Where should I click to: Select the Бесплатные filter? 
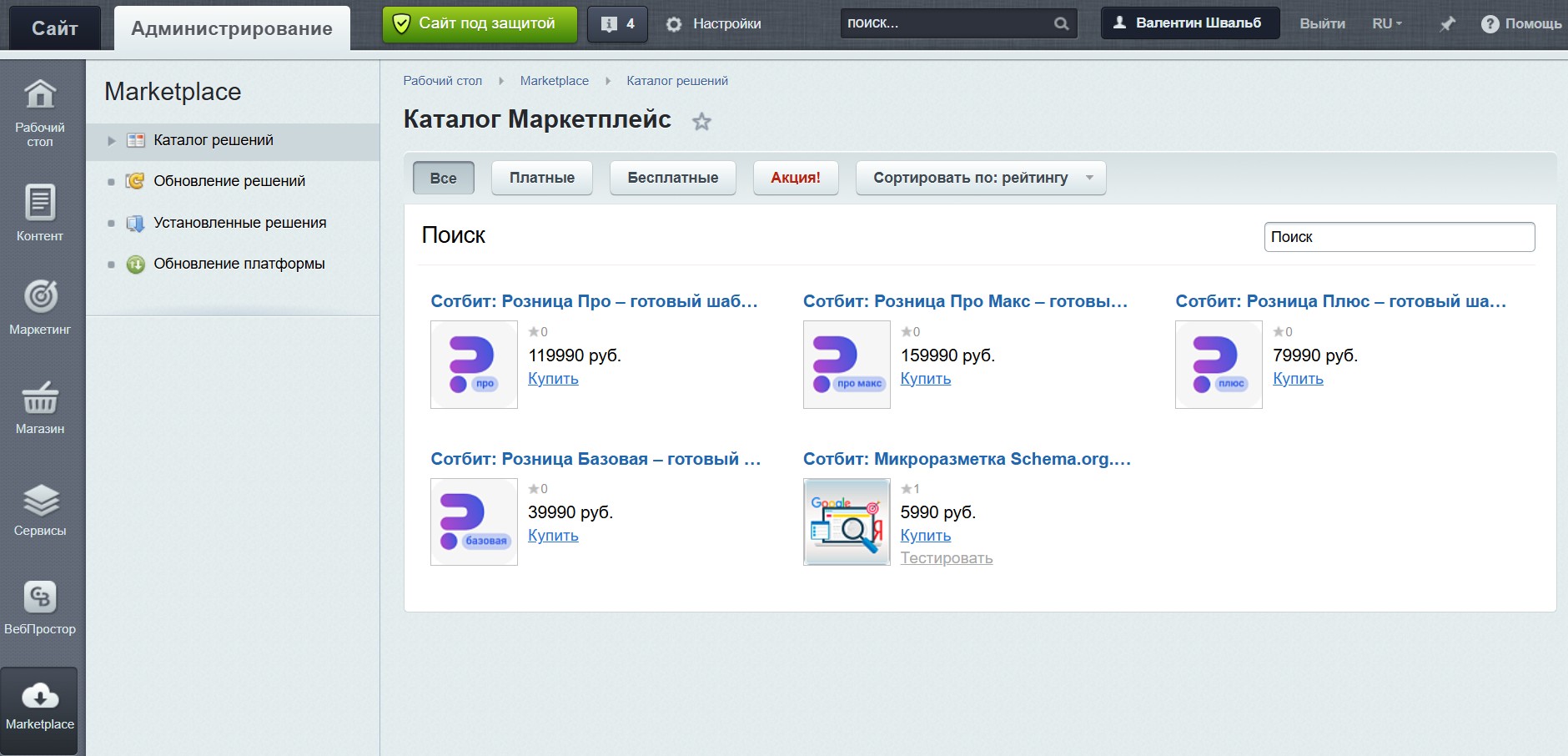tap(673, 178)
